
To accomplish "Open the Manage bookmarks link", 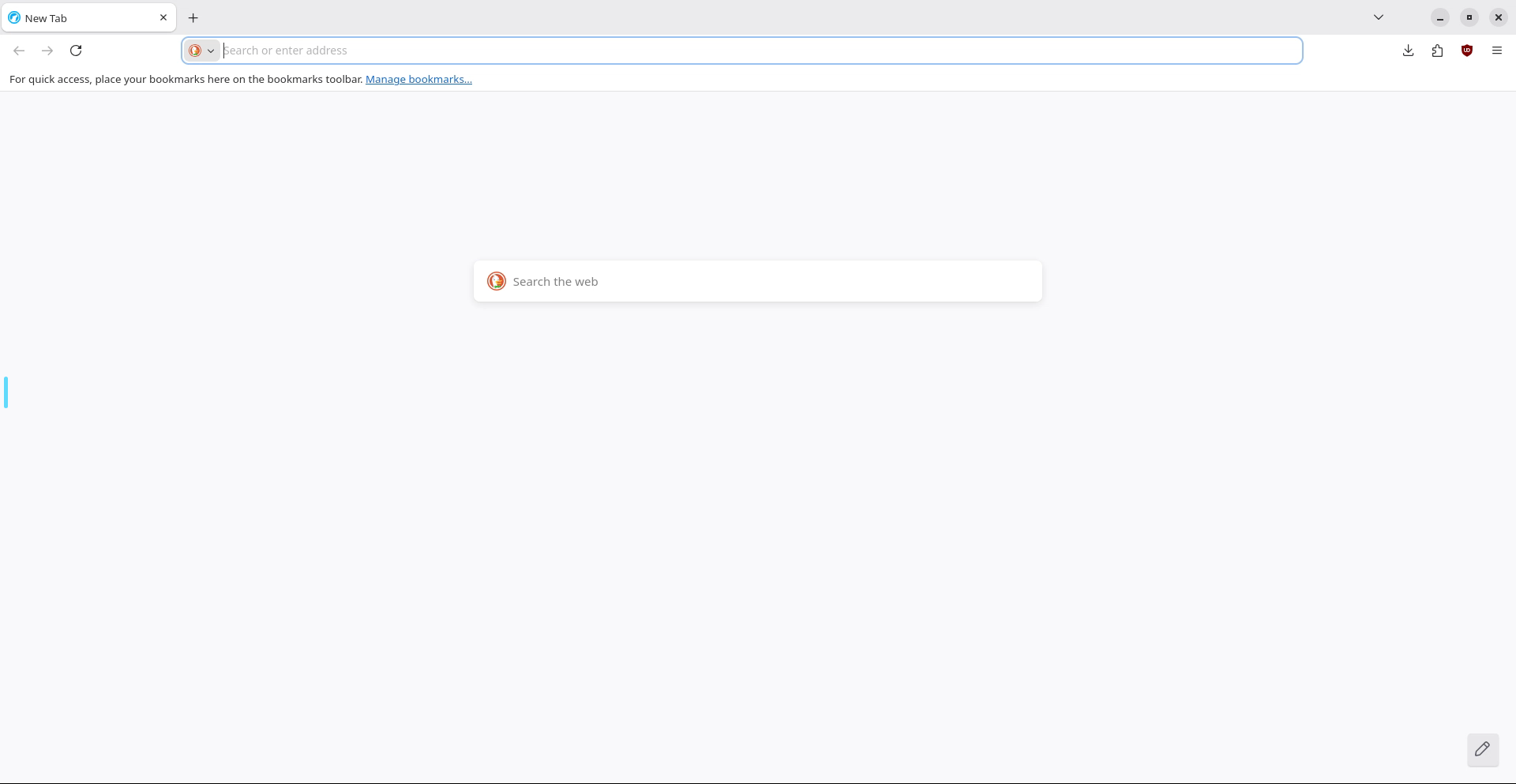I will coord(418,79).
